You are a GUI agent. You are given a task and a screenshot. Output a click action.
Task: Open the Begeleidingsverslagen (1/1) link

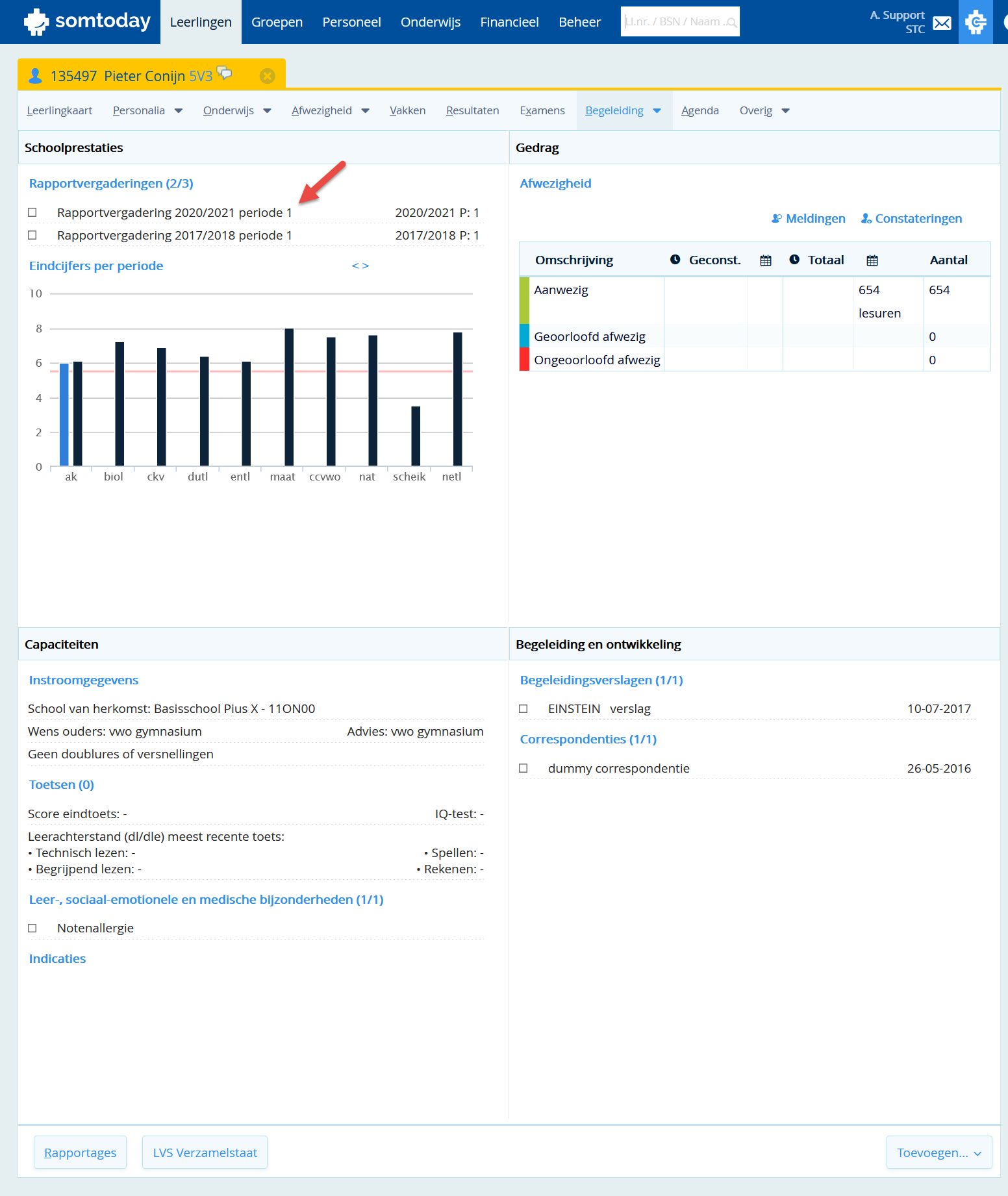pos(601,680)
